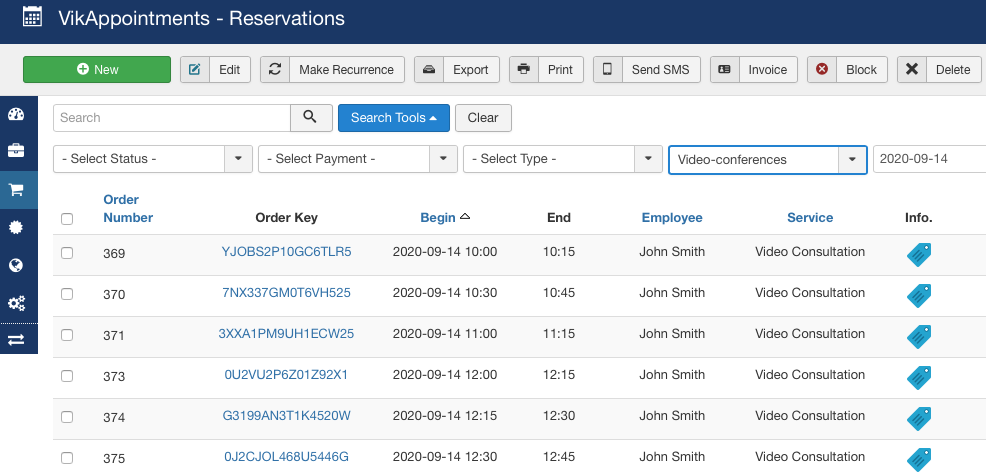Open the Select Payment dropdown

coord(358,159)
